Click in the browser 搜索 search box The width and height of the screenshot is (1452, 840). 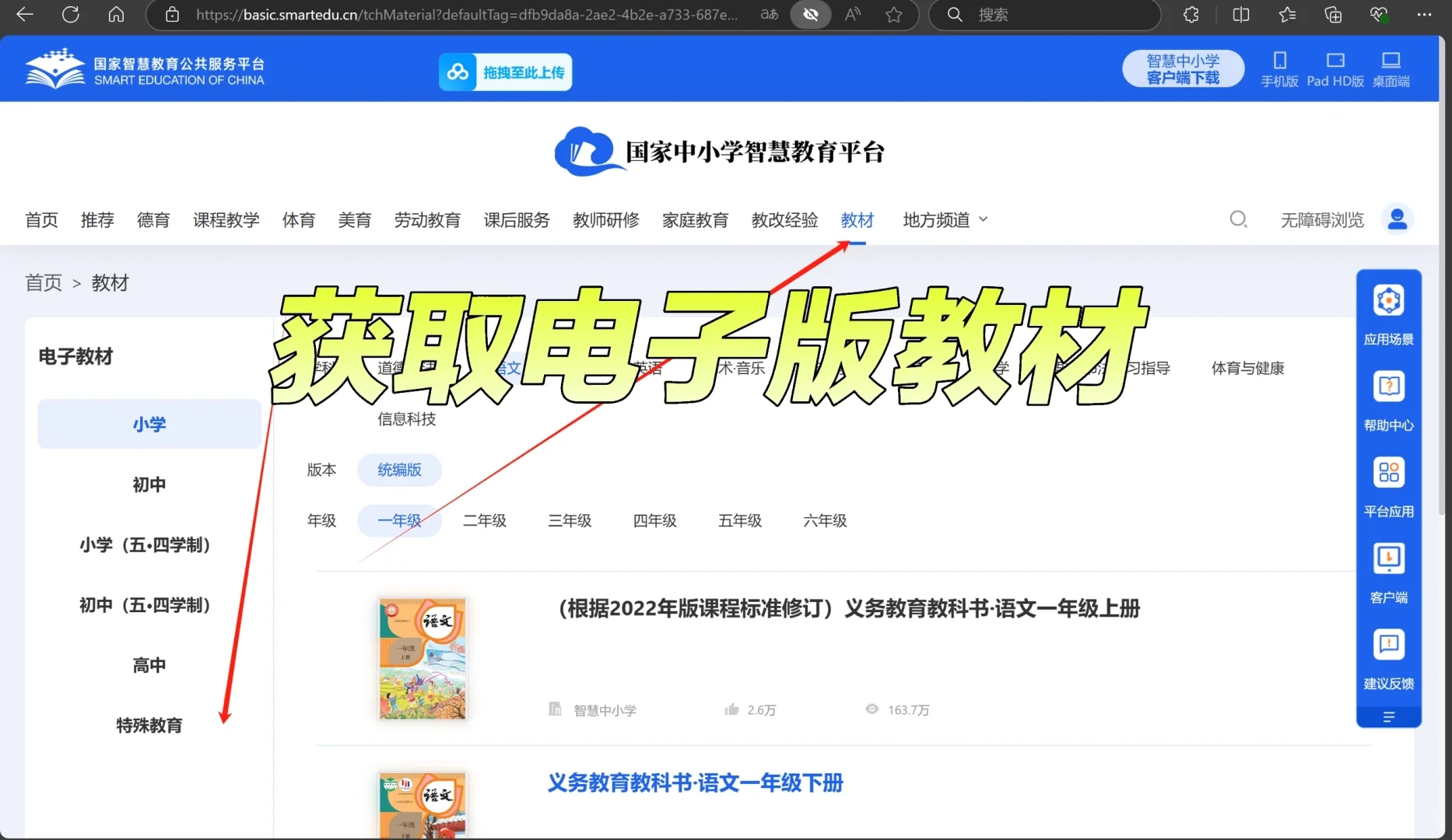(1044, 15)
